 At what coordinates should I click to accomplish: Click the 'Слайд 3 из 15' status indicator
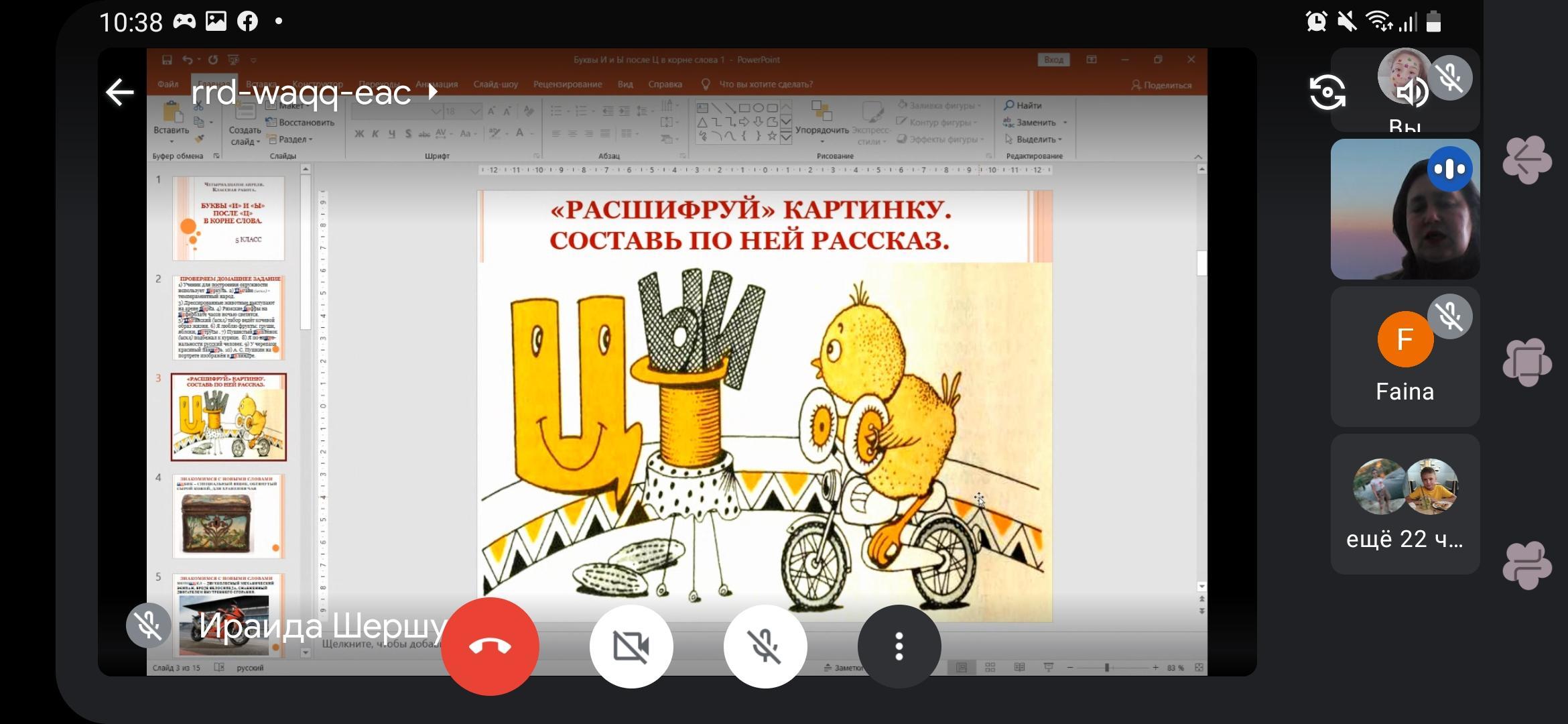click(176, 668)
